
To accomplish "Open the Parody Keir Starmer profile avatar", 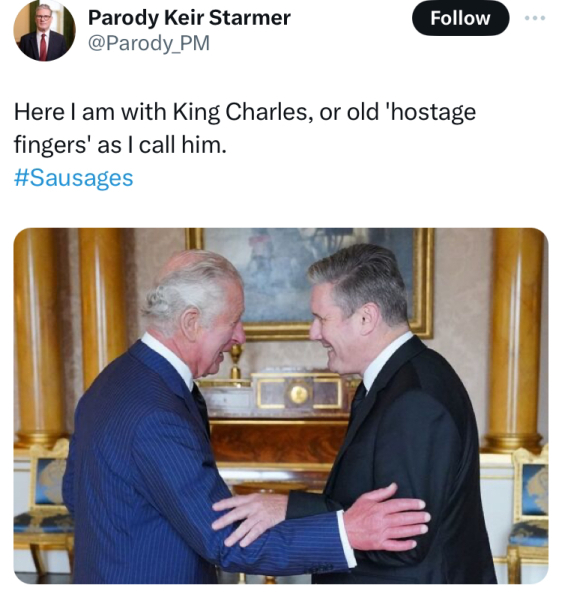I will [x=44, y=31].
